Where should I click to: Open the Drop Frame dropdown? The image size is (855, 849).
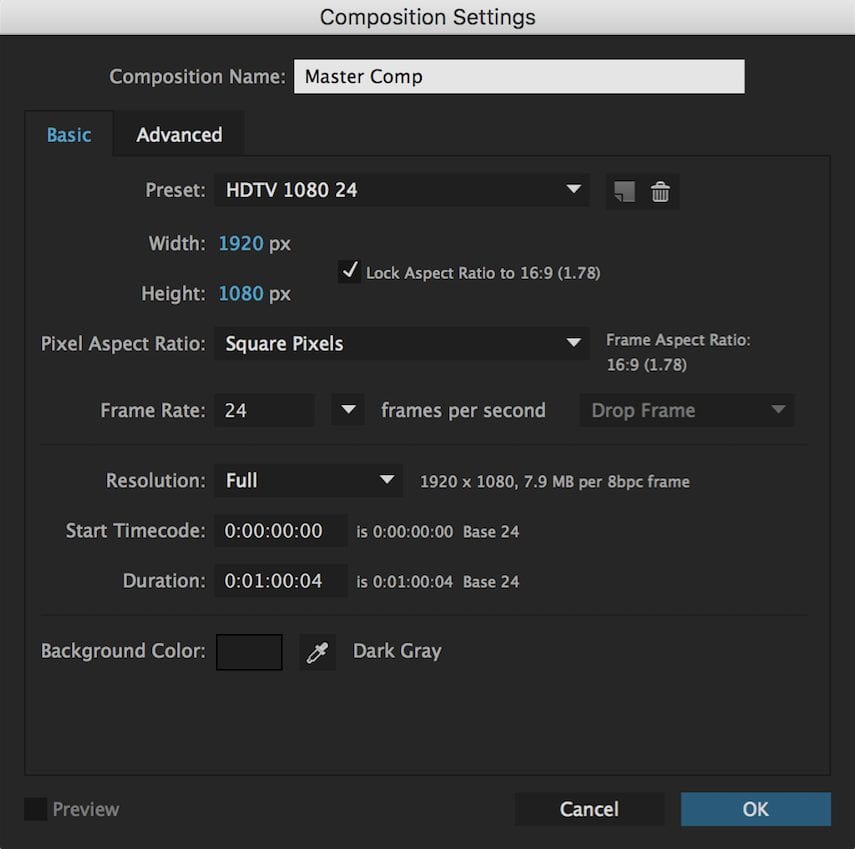click(x=686, y=410)
